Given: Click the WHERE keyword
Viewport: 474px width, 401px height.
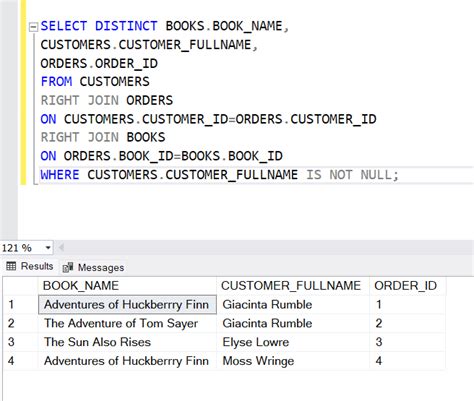Looking at the screenshot, I should coord(60,175).
